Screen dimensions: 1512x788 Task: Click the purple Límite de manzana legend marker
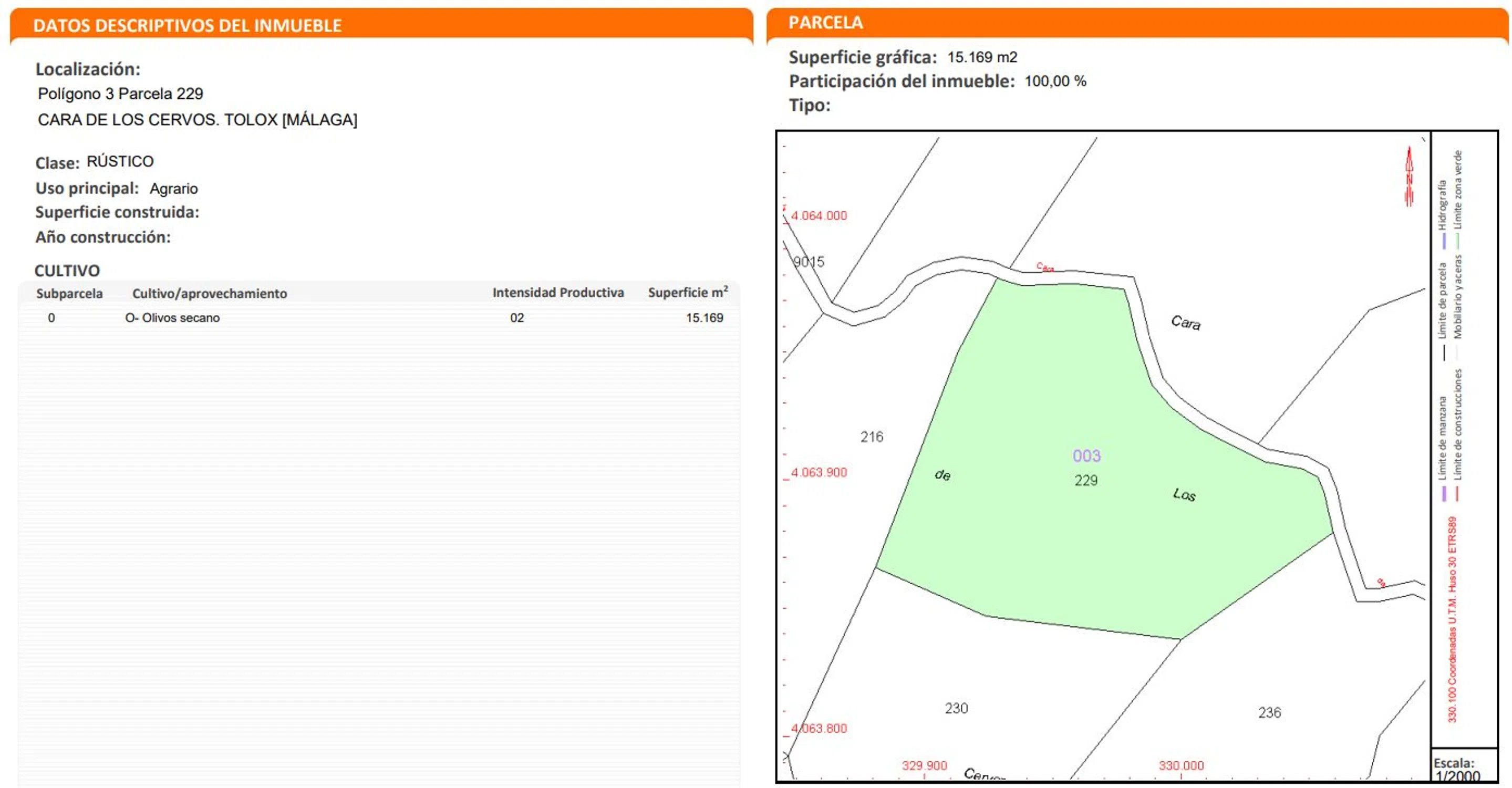point(1443,493)
